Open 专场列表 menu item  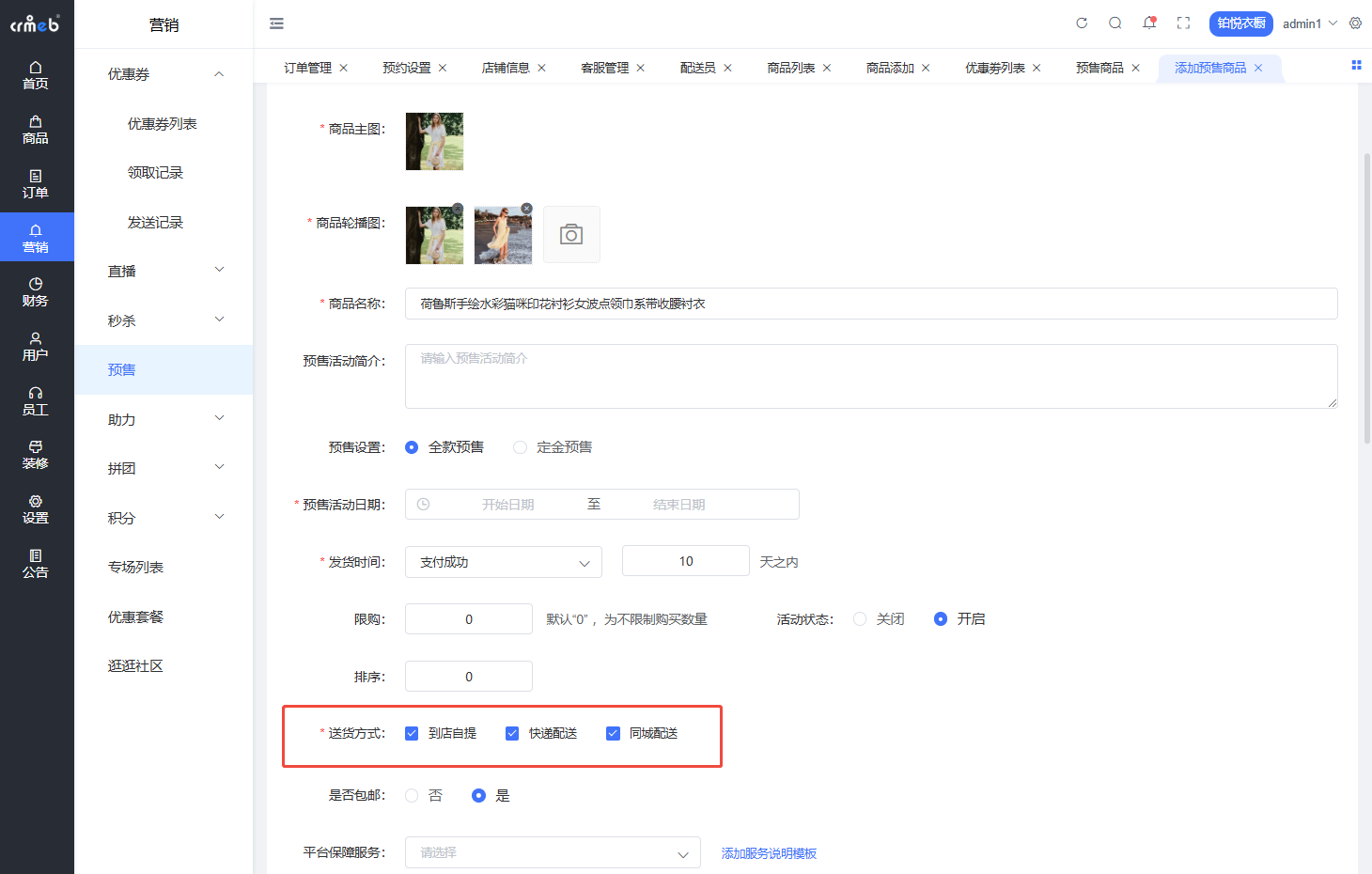[135, 568]
